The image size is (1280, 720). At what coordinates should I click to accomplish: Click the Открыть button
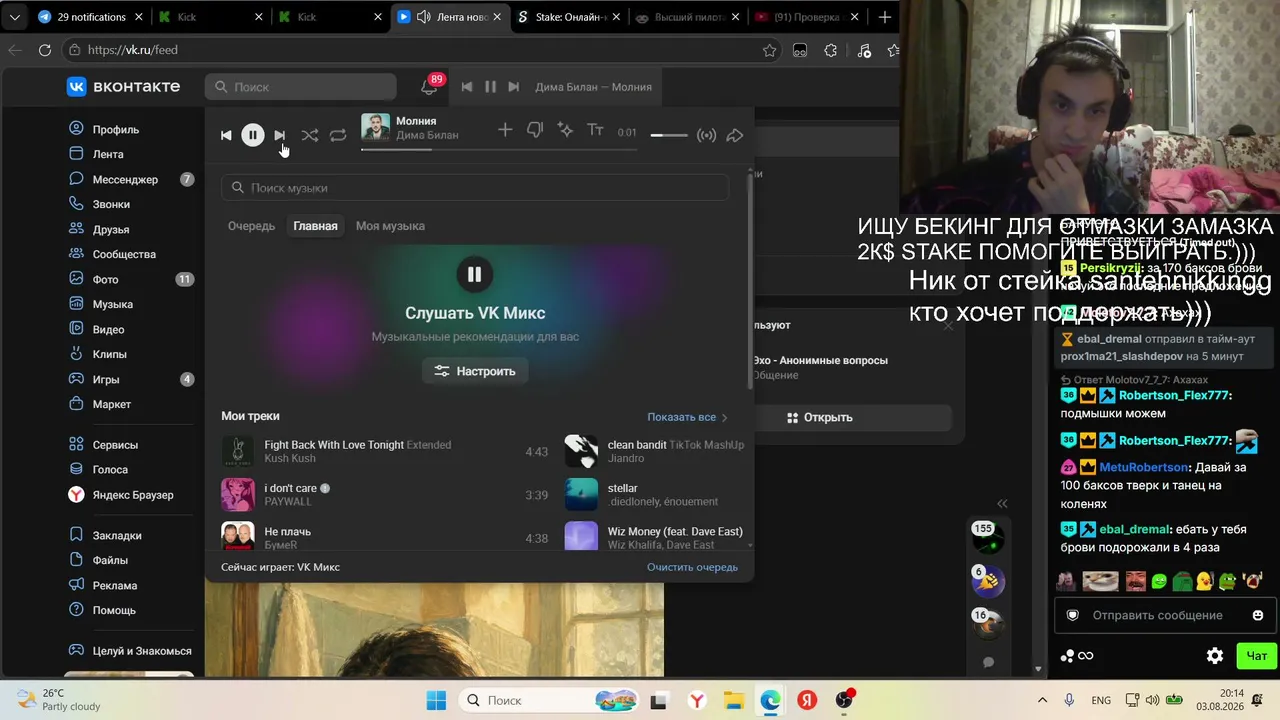(x=820, y=417)
